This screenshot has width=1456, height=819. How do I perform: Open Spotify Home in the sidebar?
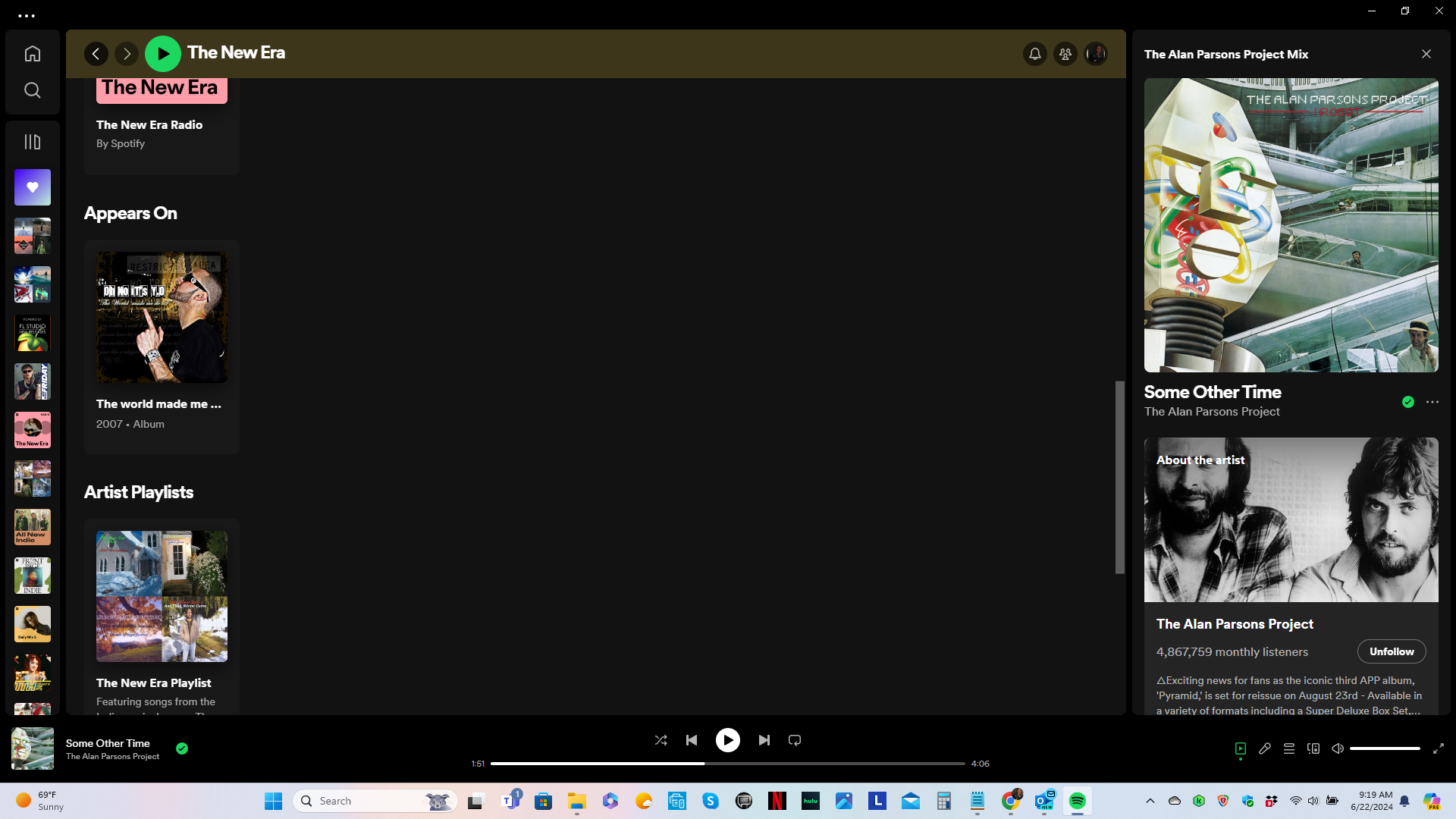coord(32,54)
